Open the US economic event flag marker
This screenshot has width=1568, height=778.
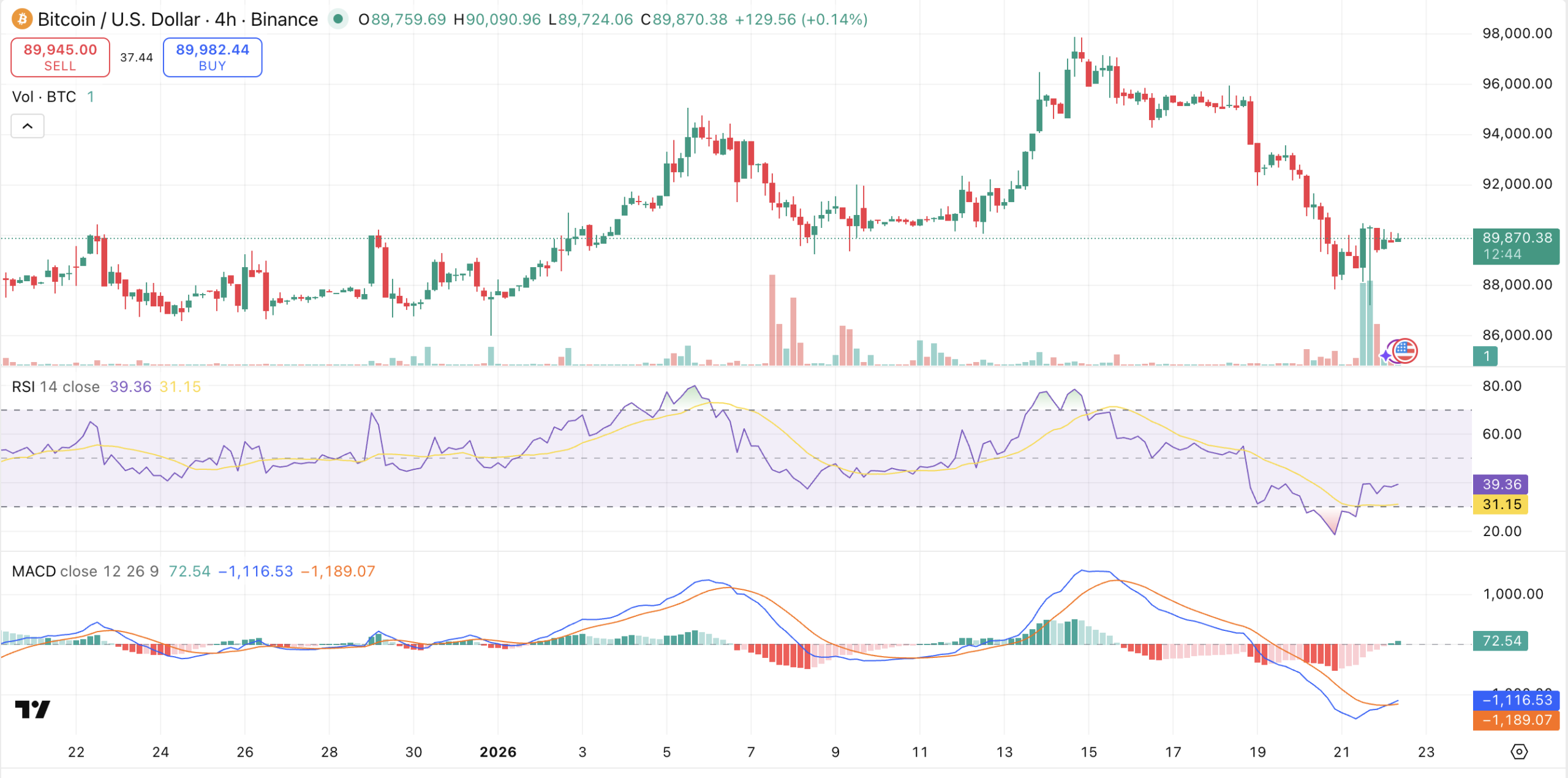[x=1404, y=351]
